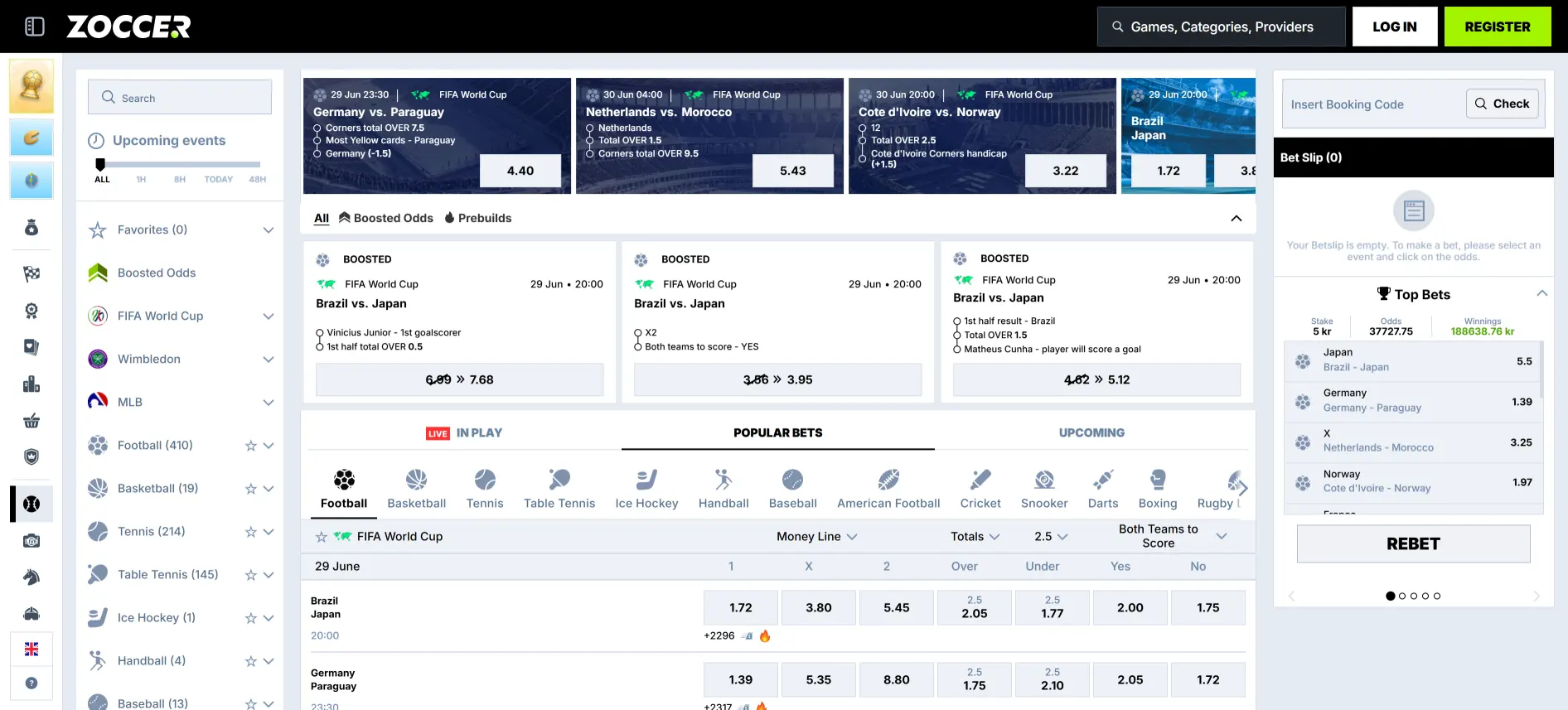The image size is (1568, 710).
Task: Select the Snooker sport icon filter
Action: (x=1044, y=480)
